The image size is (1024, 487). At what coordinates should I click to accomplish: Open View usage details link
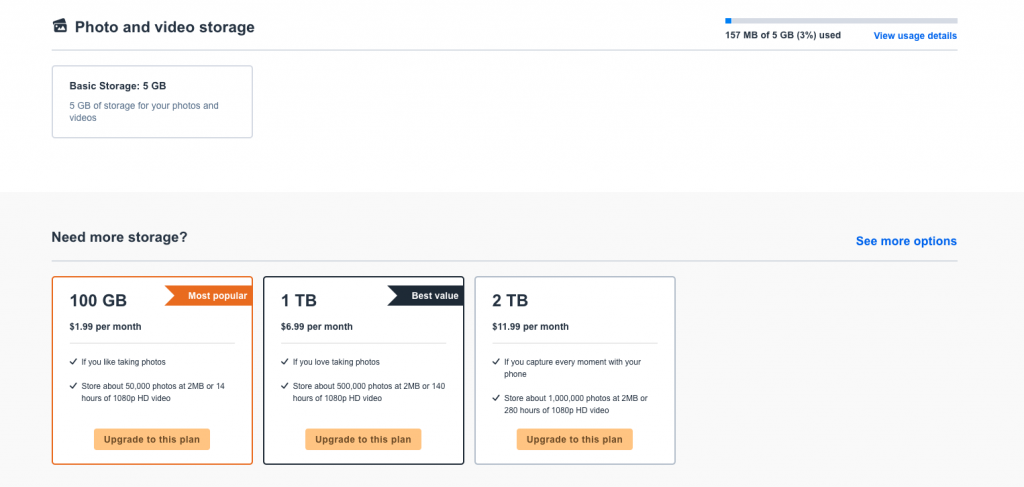915,36
